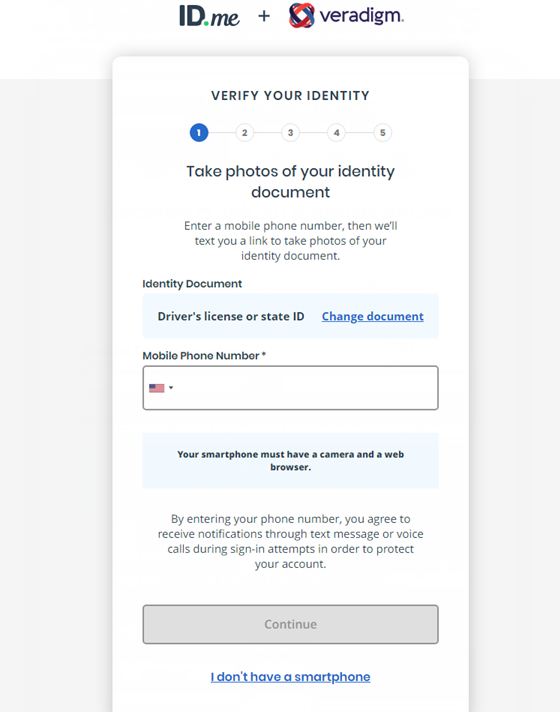The image size is (560, 712).
Task: Select step 5 circle in the progress bar
Action: [x=383, y=133]
